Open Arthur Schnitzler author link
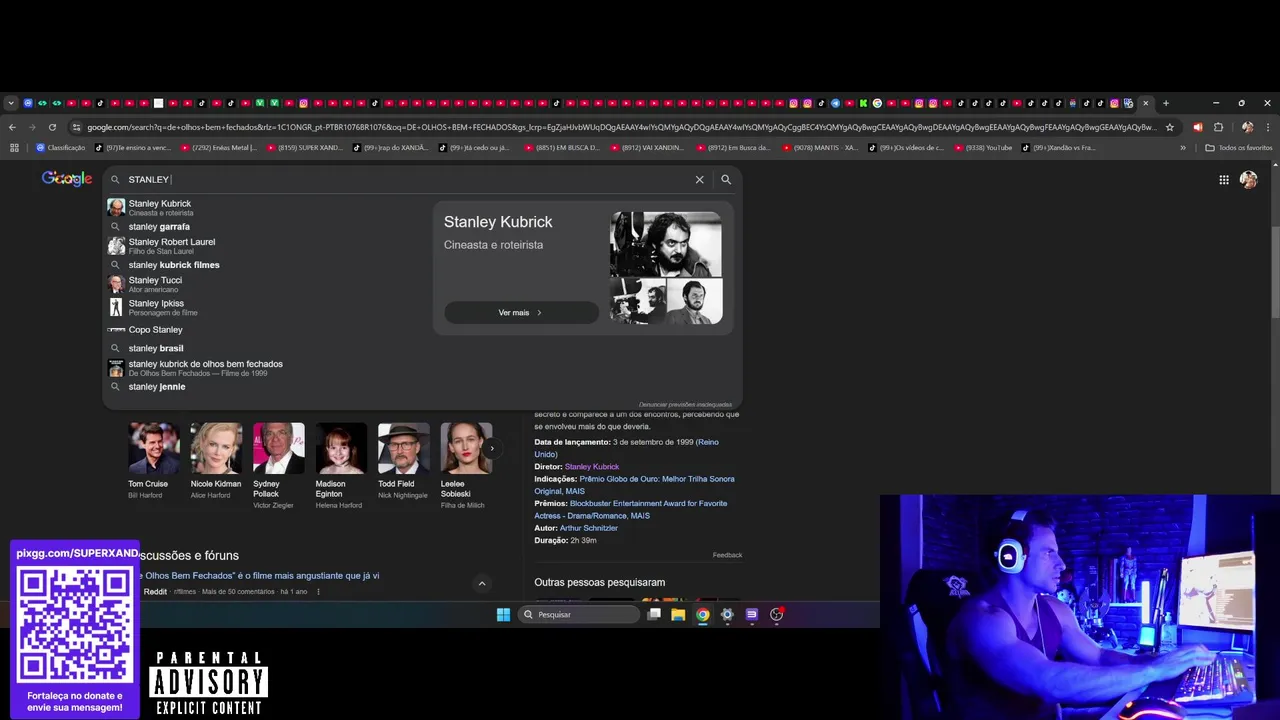1280x720 pixels. coord(589,528)
